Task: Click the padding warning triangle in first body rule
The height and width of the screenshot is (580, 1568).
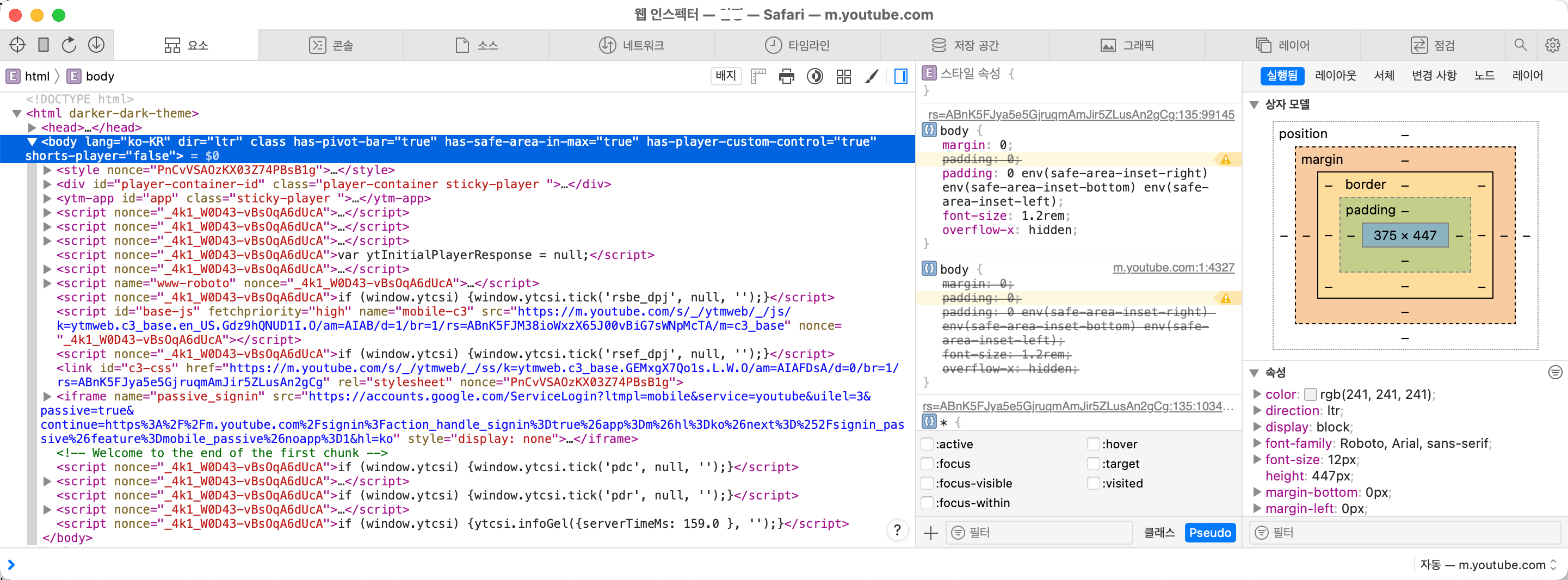Action: point(1226,159)
